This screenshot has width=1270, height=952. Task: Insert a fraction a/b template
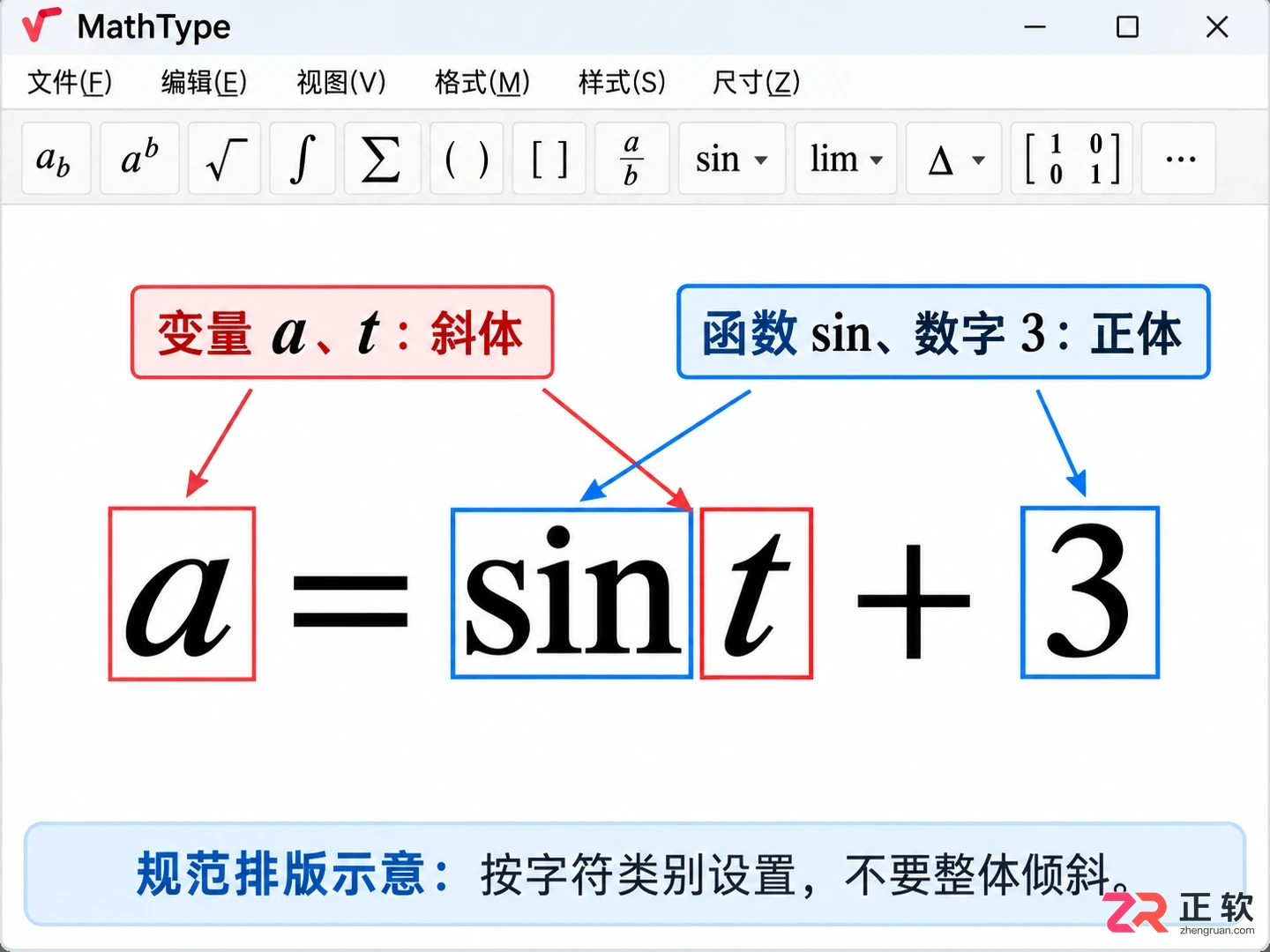[631, 159]
